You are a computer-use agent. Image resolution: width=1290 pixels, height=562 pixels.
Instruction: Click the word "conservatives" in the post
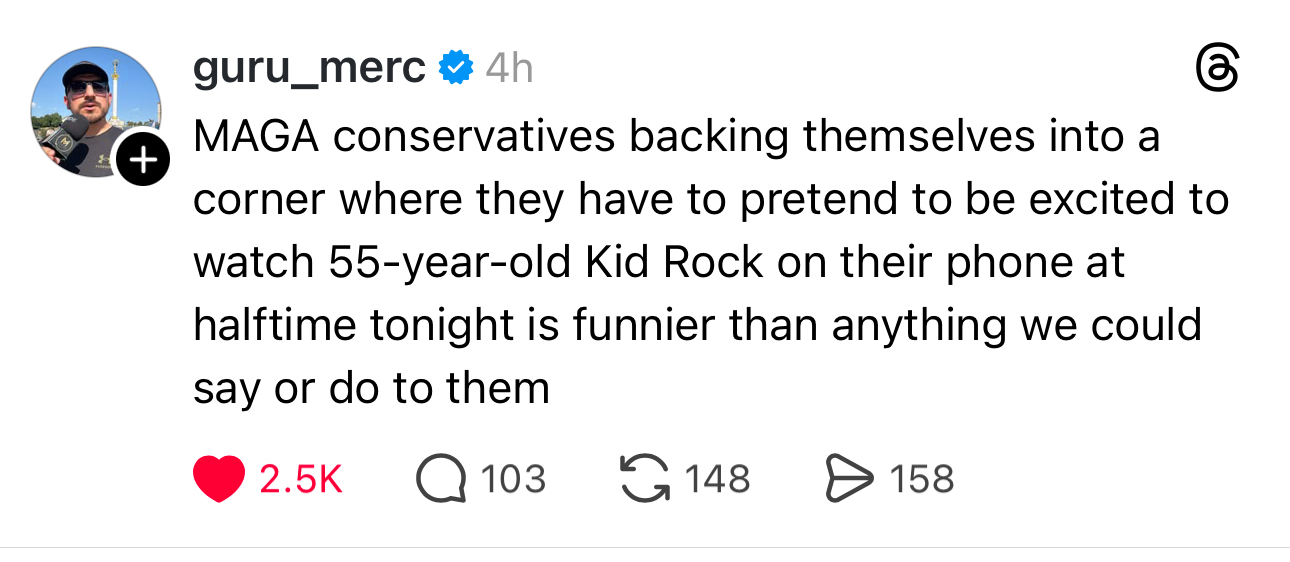pos(473,137)
